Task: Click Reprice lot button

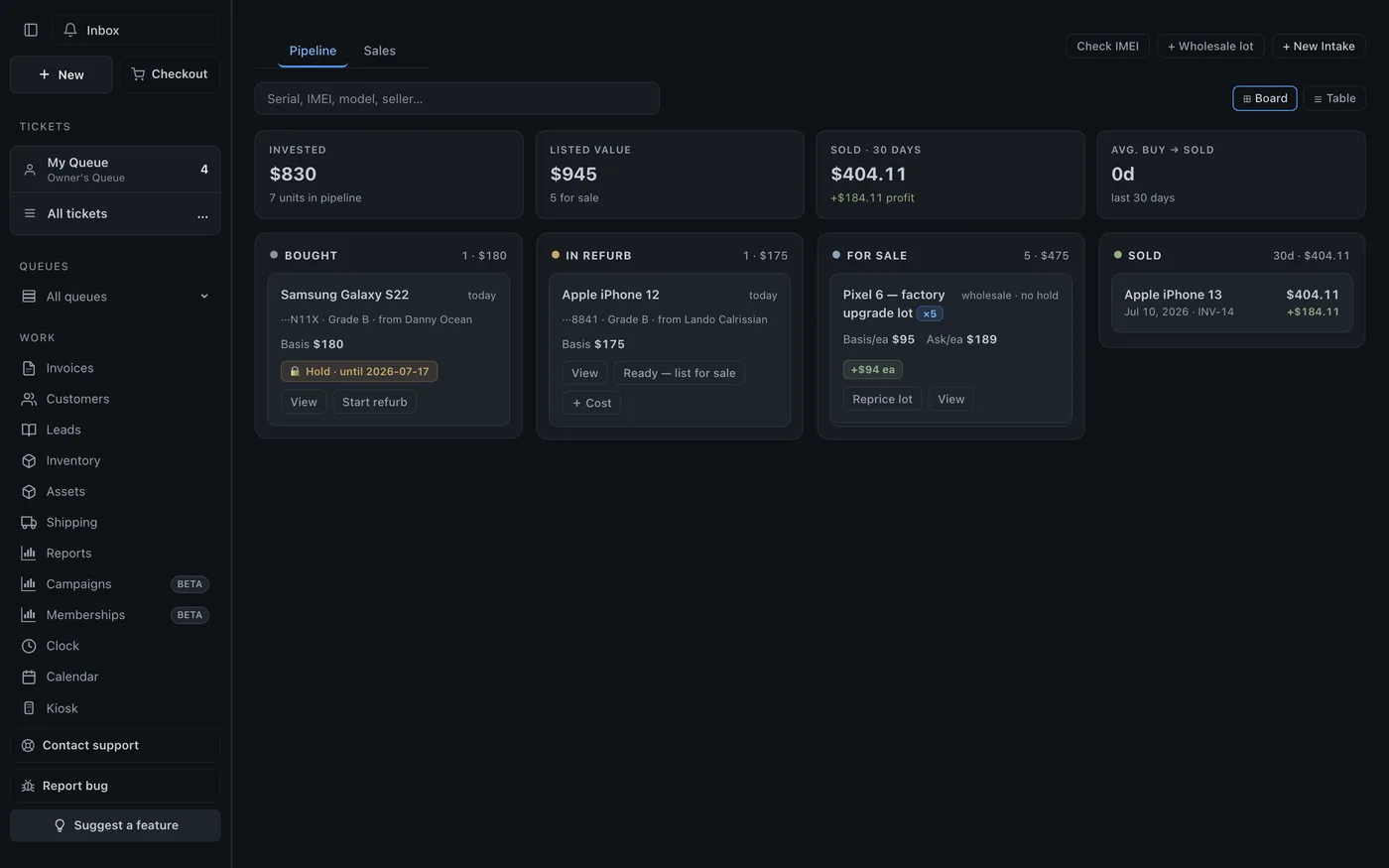Action: [x=882, y=399]
